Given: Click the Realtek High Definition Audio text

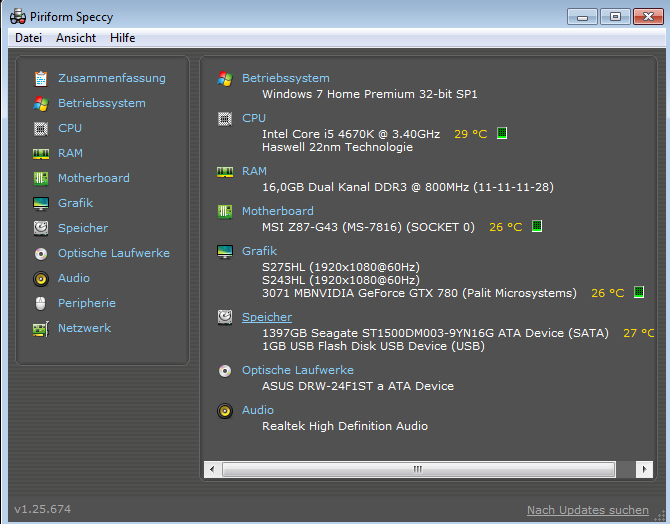Looking at the screenshot, I should (345, 426).
